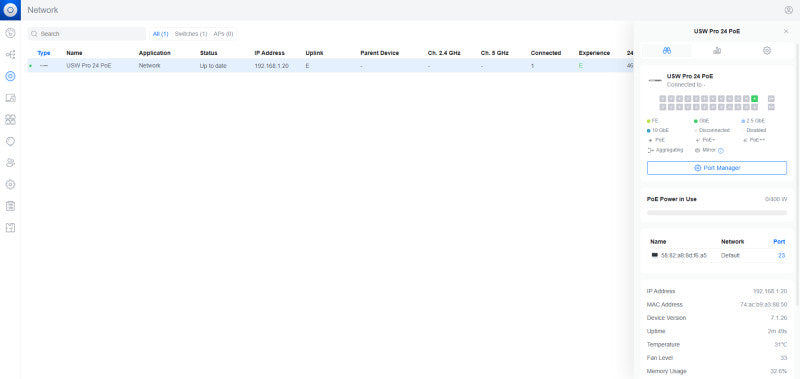Open the Admins and users icon in sidebar

pos(10,163)
